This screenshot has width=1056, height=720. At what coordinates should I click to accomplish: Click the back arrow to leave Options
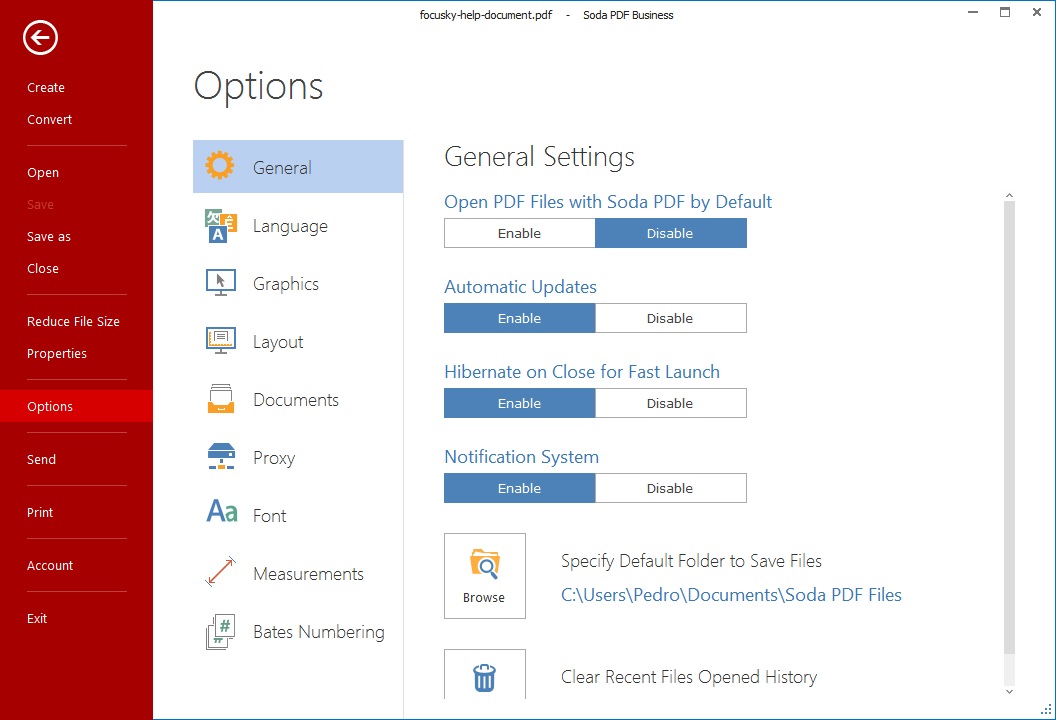39,38
